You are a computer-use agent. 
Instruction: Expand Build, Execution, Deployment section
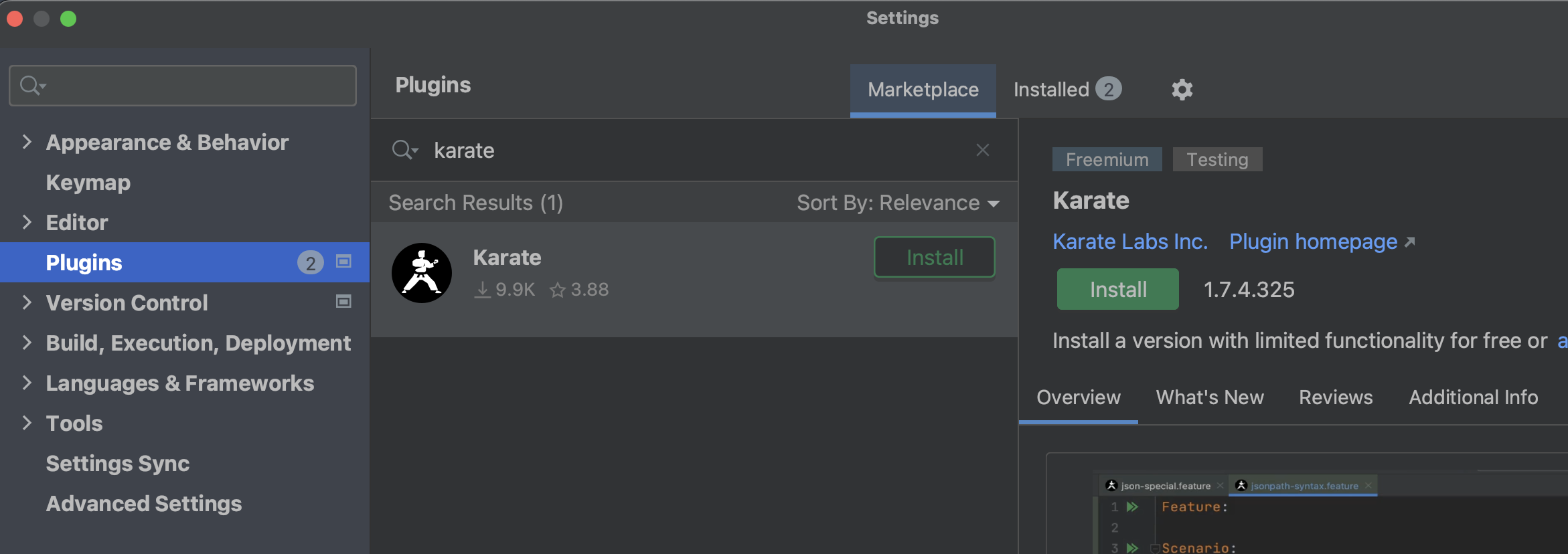point(27,343)
